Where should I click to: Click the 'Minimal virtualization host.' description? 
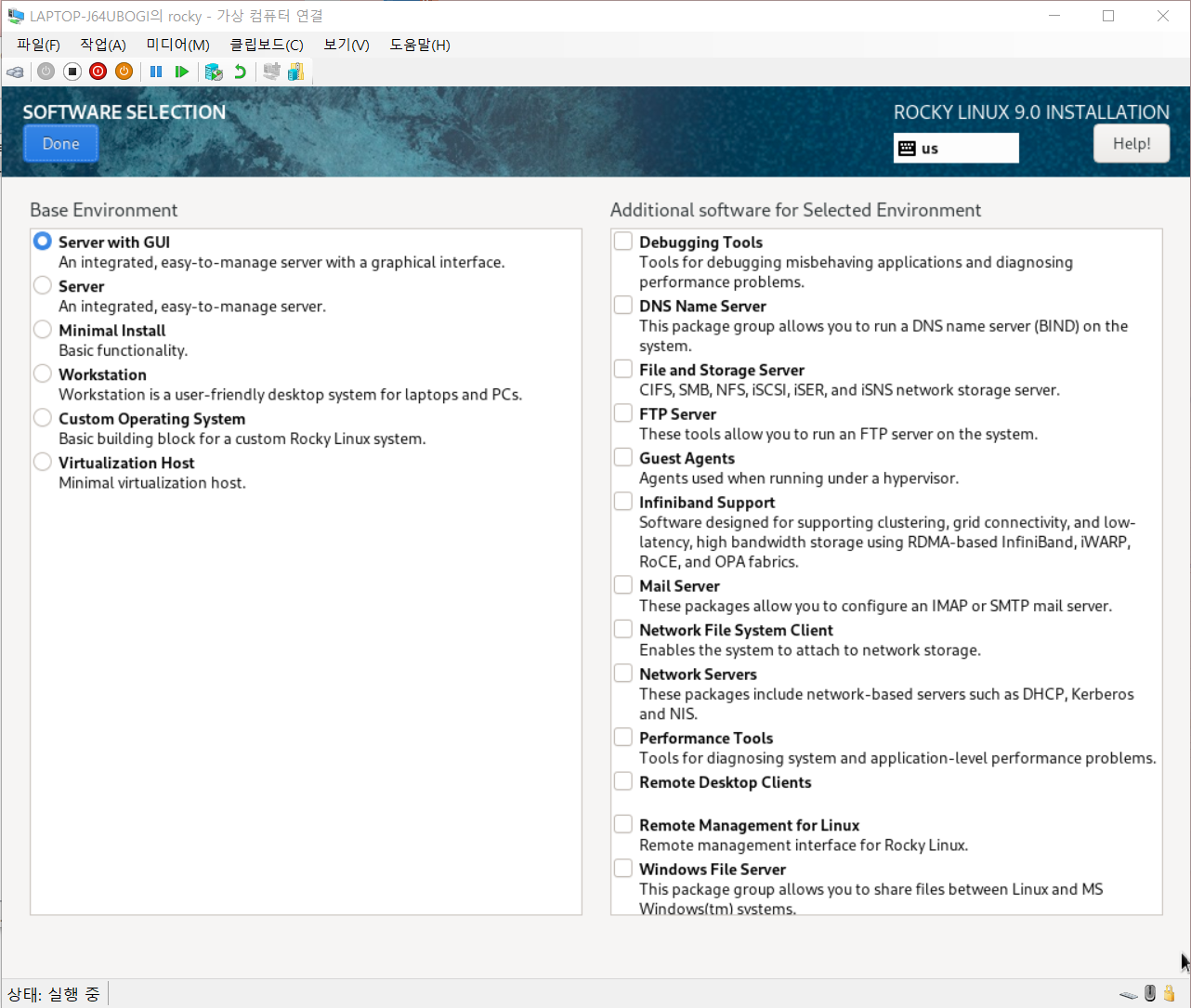tap(152, 483)
